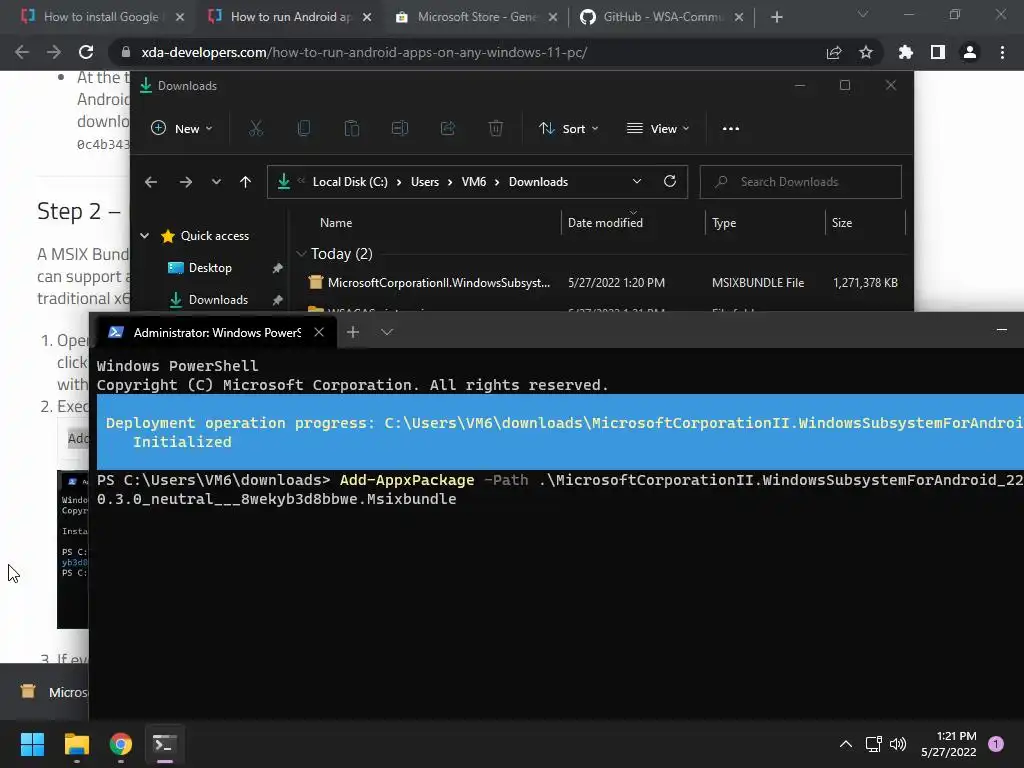The width and height of the screenshot is (1024, 768).
Task: Reload the Chrome page
Action: (x=86, y=52)
